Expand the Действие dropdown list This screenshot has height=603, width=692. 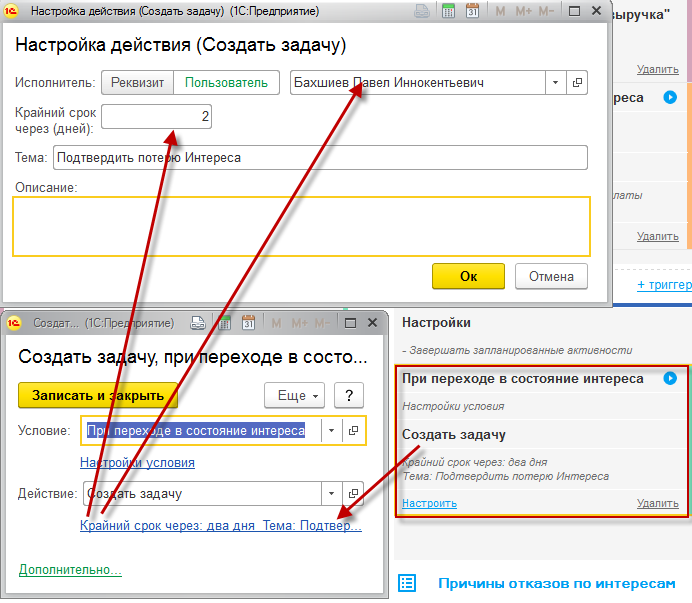click(331, 494)
